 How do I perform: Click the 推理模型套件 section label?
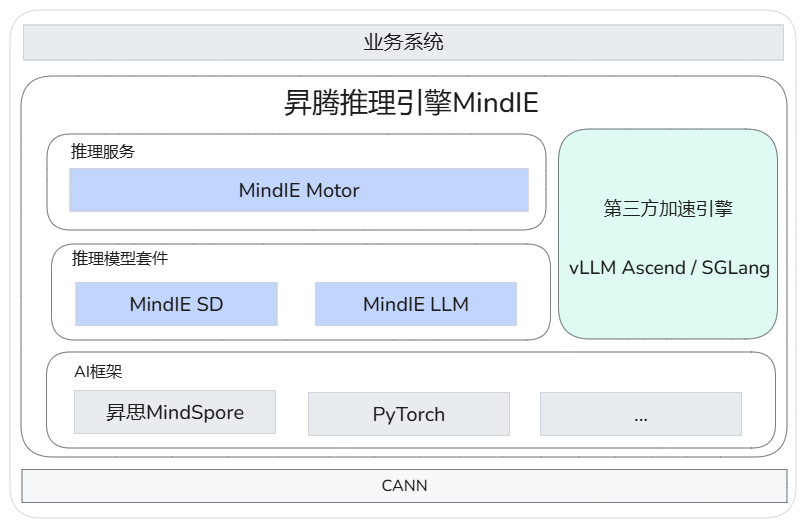coord(120,258)
